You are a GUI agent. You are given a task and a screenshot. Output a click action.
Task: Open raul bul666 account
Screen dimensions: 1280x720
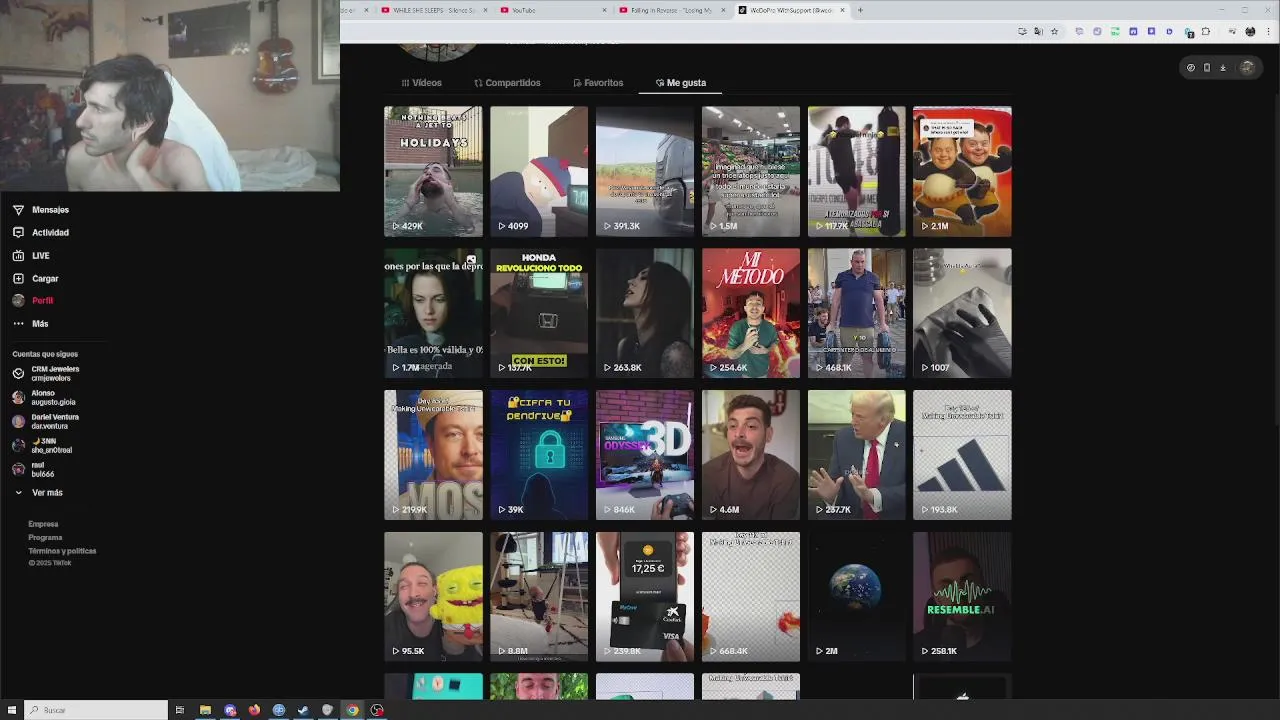(x=34, y=469)
